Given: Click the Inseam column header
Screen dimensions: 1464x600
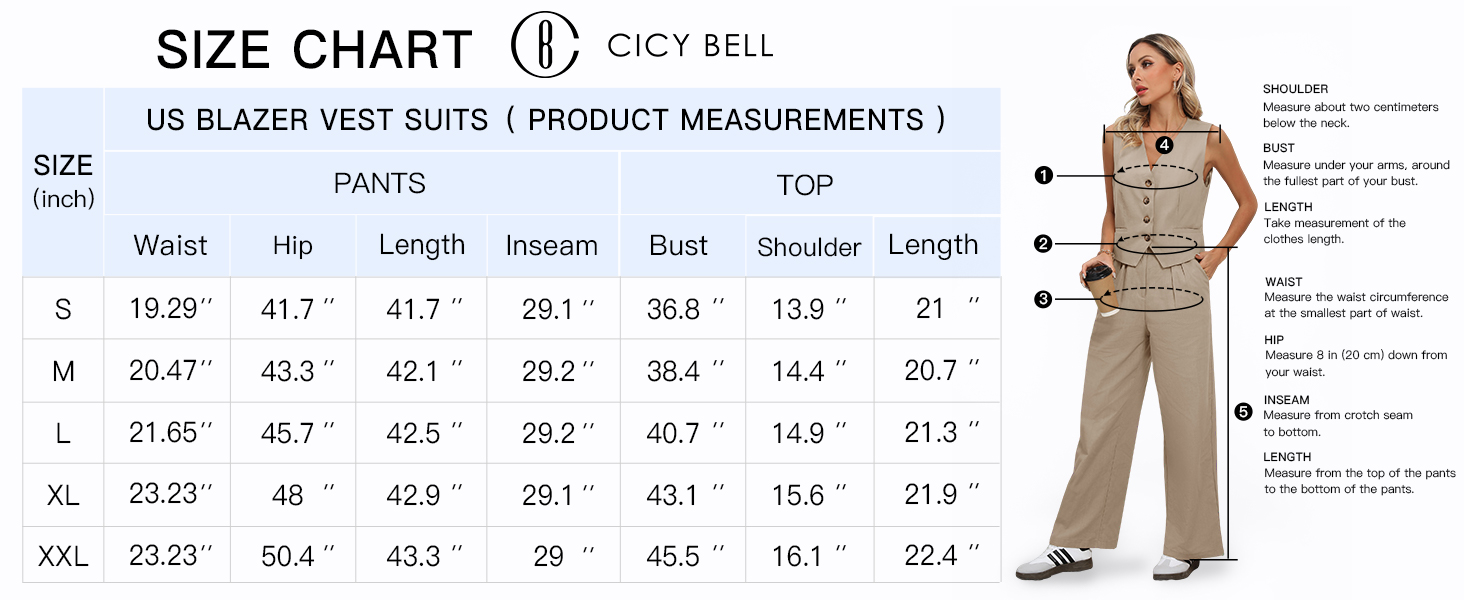Looking at the screenshot, I should [551, 246].
